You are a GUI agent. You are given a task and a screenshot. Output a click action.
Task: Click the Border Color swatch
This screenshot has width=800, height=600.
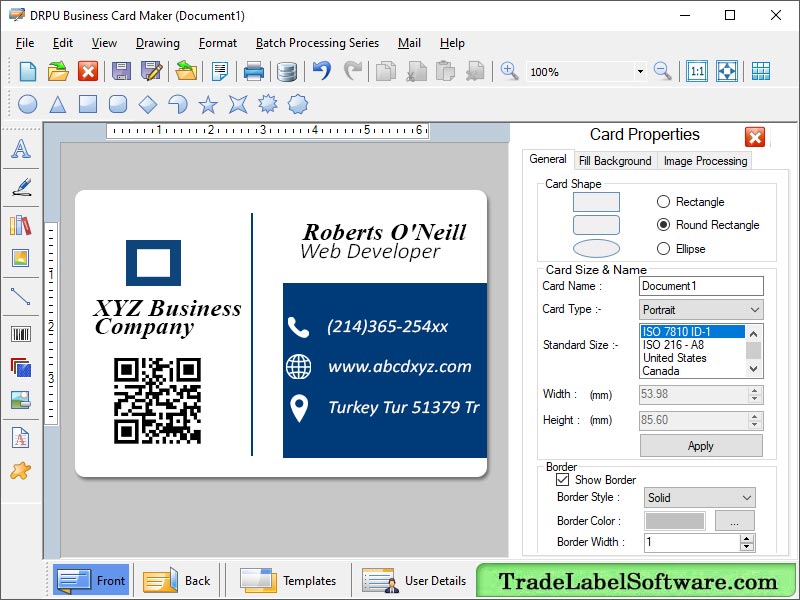click(x=673, y=520)
